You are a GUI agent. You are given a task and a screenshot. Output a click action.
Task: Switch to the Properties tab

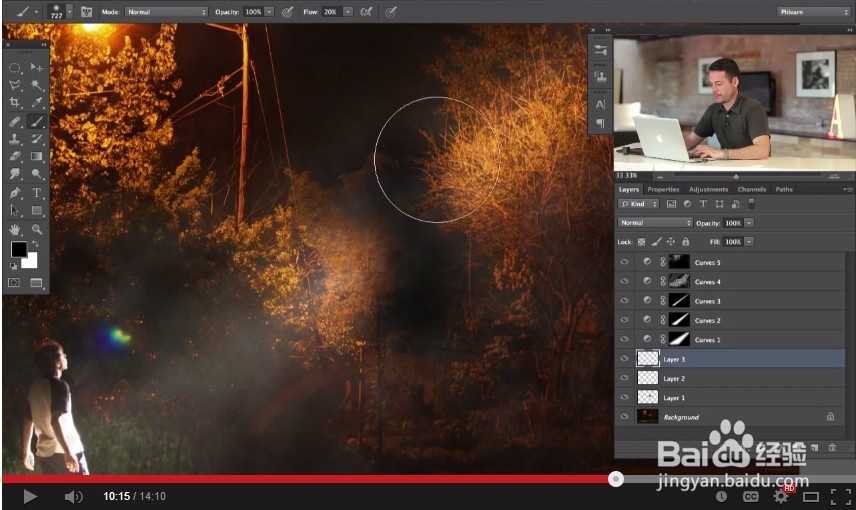pyautogui.click(x=663, y=189)
